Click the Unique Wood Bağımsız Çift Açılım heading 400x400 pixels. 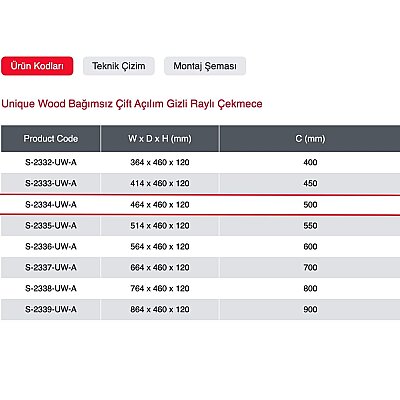[x=132, y=104]
